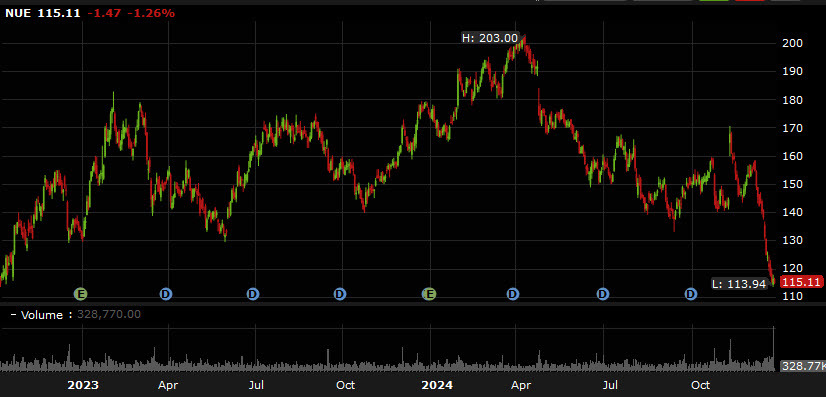Open the dividend D marker at Apr 2024
This screenshot has height=397, width=826.
point(513,294)
